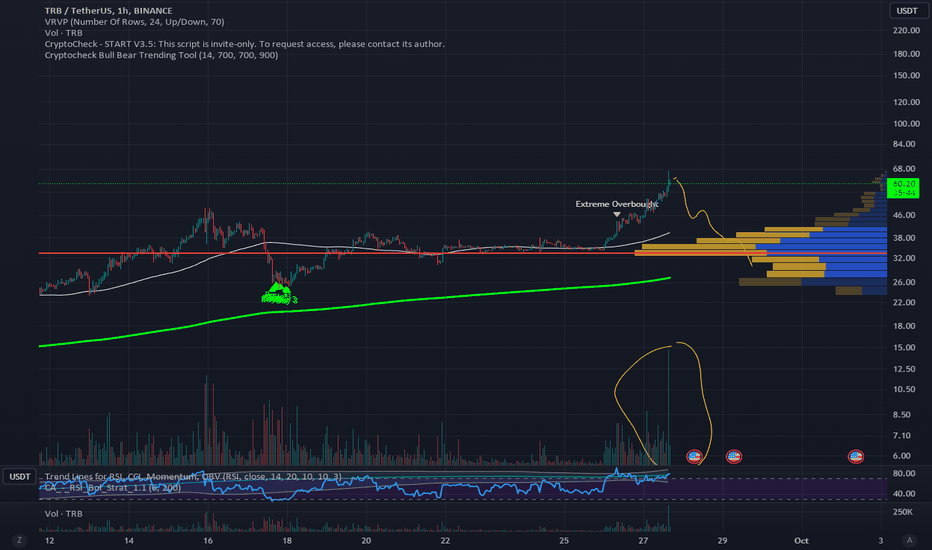This screenshot has height=550, width=932.
Task: Click the 15.00 price axis label
Action: (x=903, y=347)
